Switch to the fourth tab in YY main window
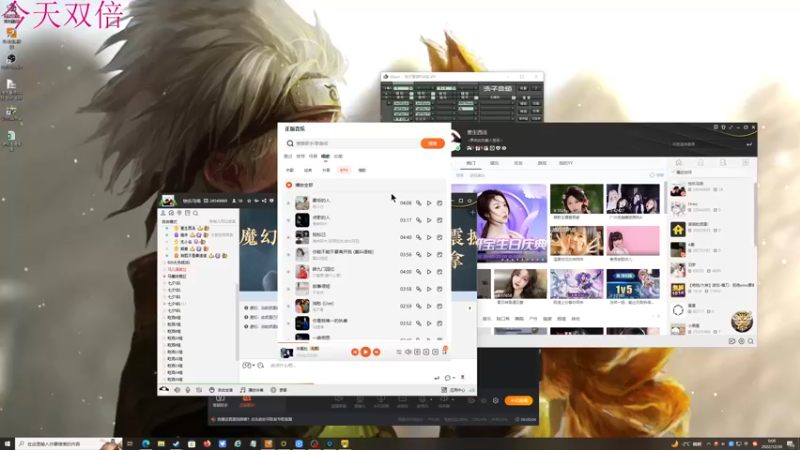 point(542,163)
